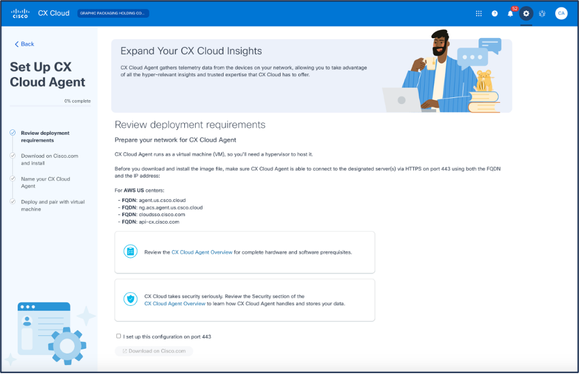Click the CX Cloud title in header
Viewport: 579px width, 374px height.
tap(54, 13)
